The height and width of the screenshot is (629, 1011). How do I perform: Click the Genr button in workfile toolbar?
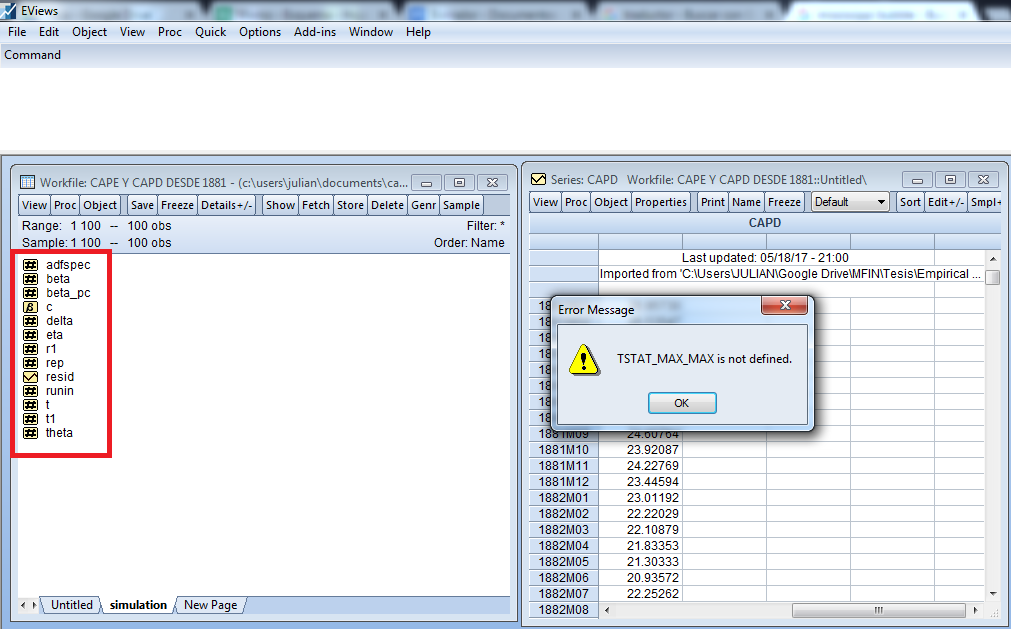click(x=423, y=205)
